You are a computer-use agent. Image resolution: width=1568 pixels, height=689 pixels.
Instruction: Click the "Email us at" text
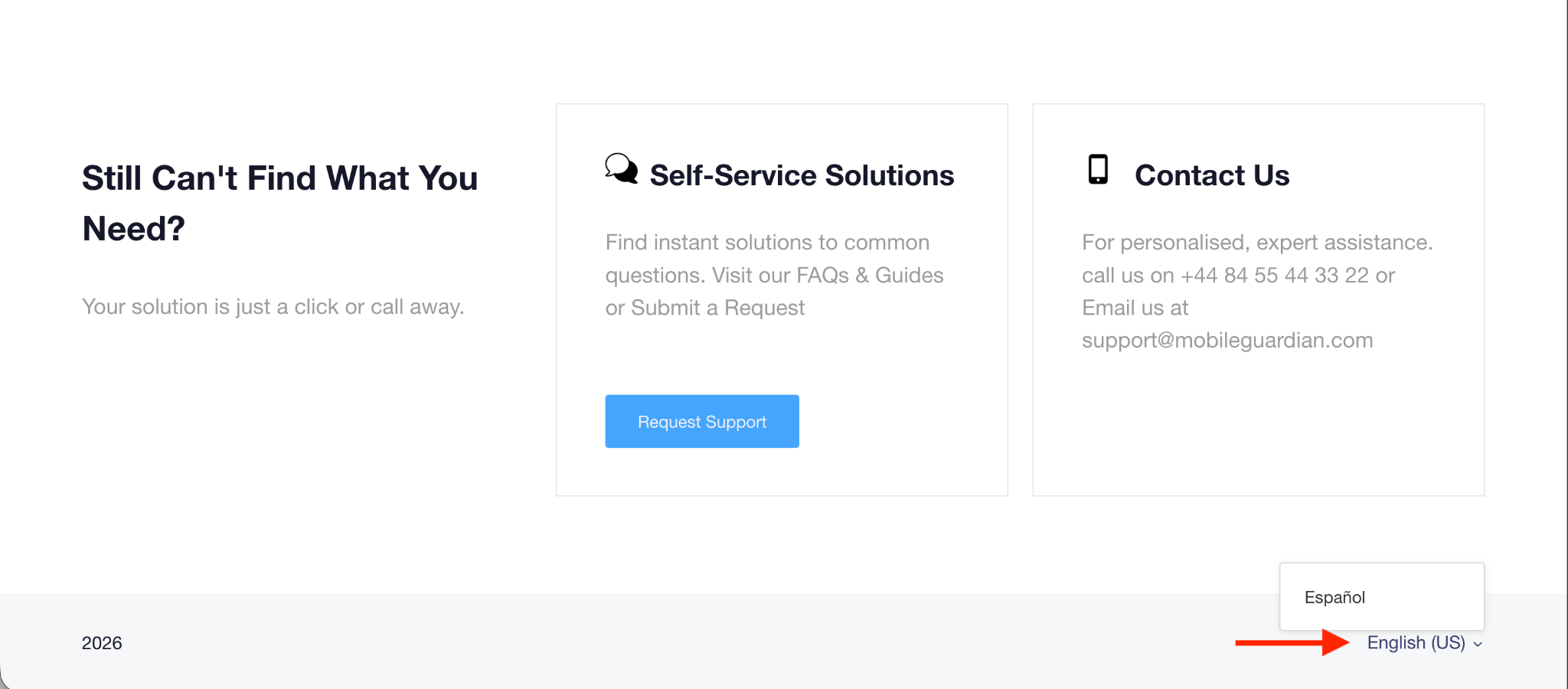click(1135, 308)
